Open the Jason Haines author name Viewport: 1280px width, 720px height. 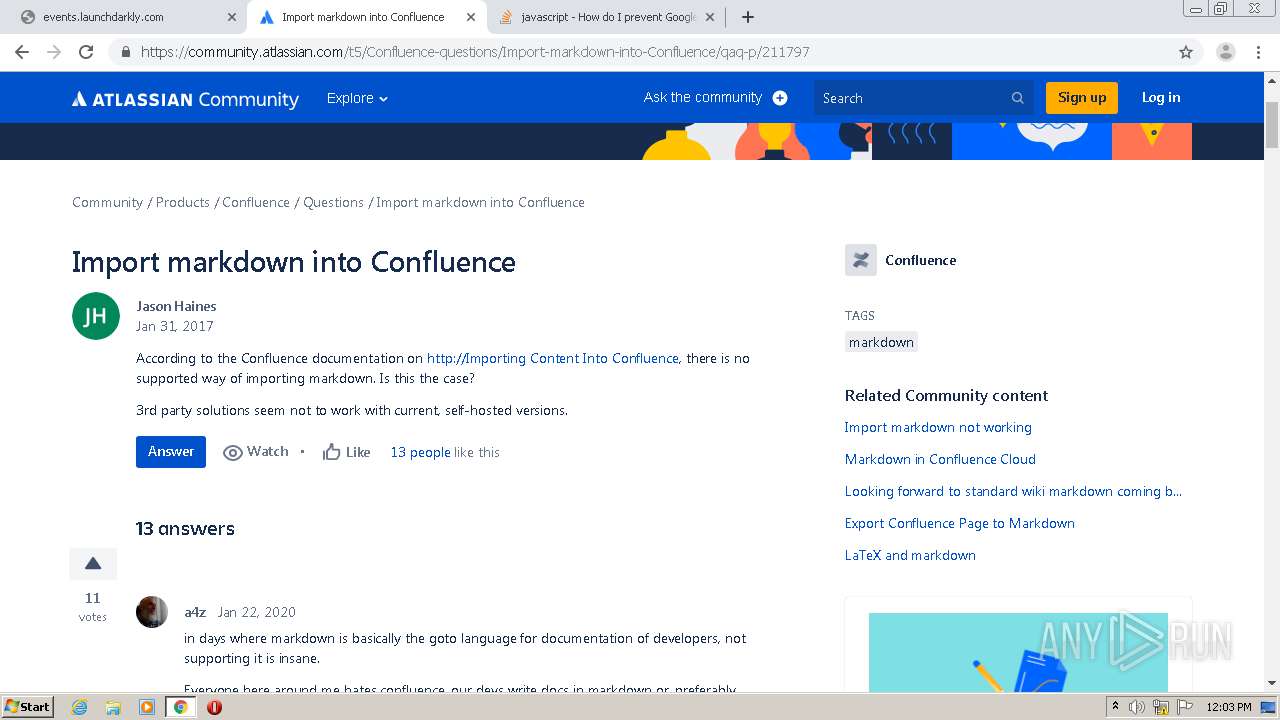pyautogui.click(x=176, y=306)
